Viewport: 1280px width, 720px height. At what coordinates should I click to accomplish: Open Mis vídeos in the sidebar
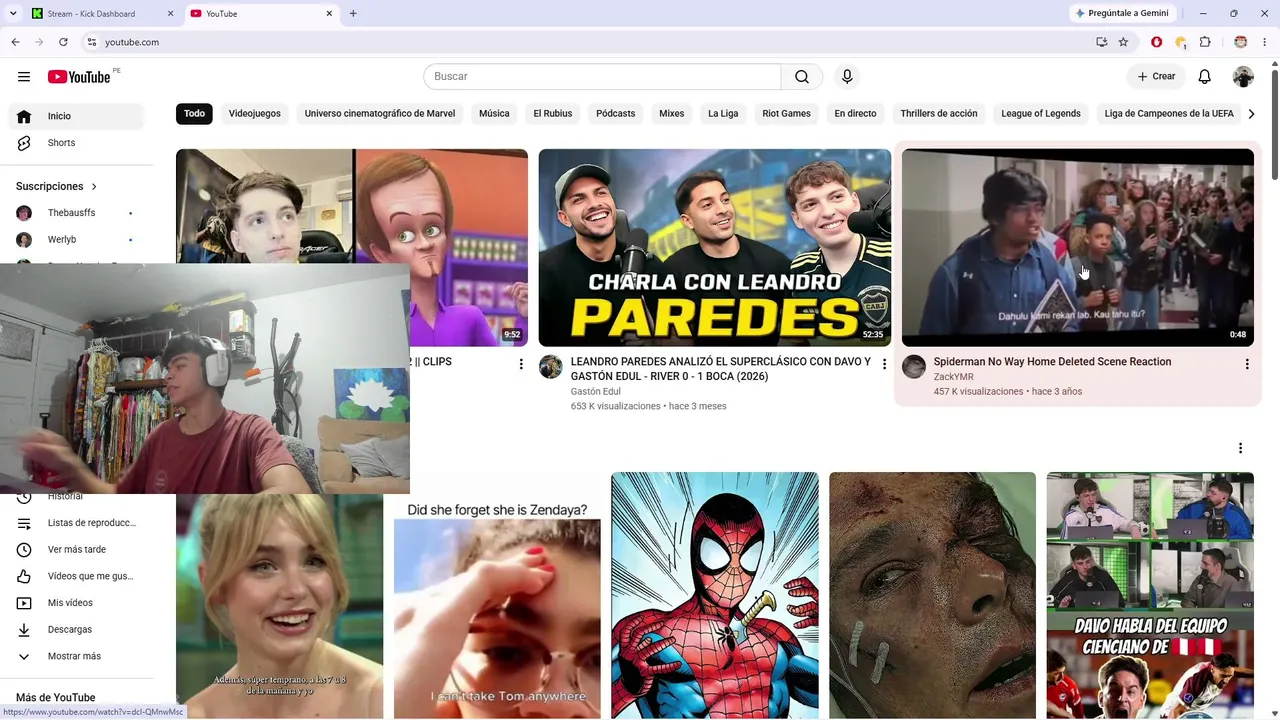[76, 603]
